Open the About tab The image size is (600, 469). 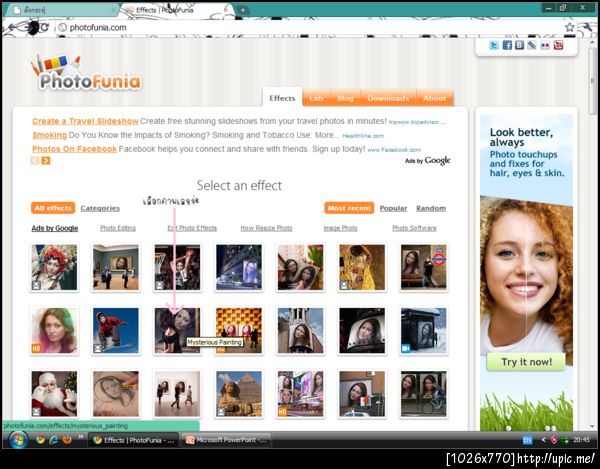click(x=434, y=98)
